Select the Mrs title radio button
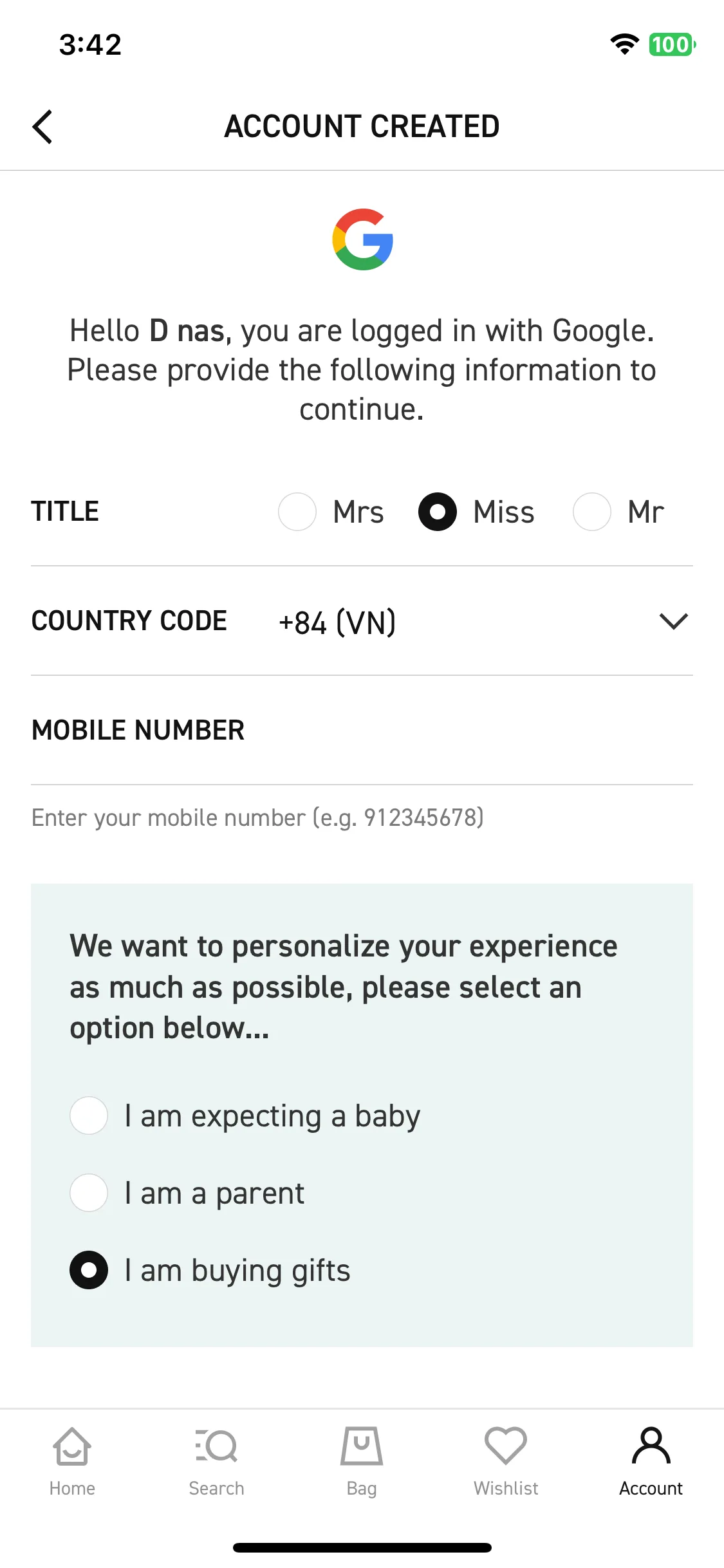This screenshot has width=724, height=1568. (297, 512)
